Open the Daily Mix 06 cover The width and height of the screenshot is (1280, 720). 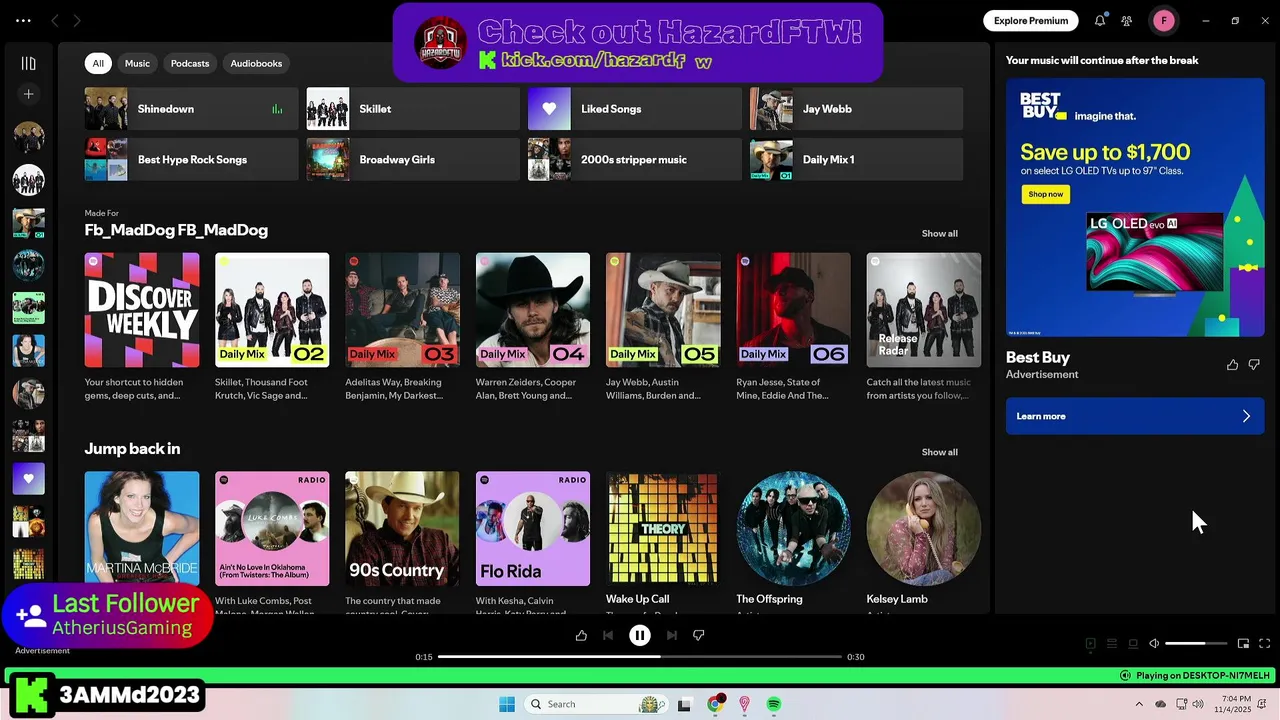coord(793,310)
